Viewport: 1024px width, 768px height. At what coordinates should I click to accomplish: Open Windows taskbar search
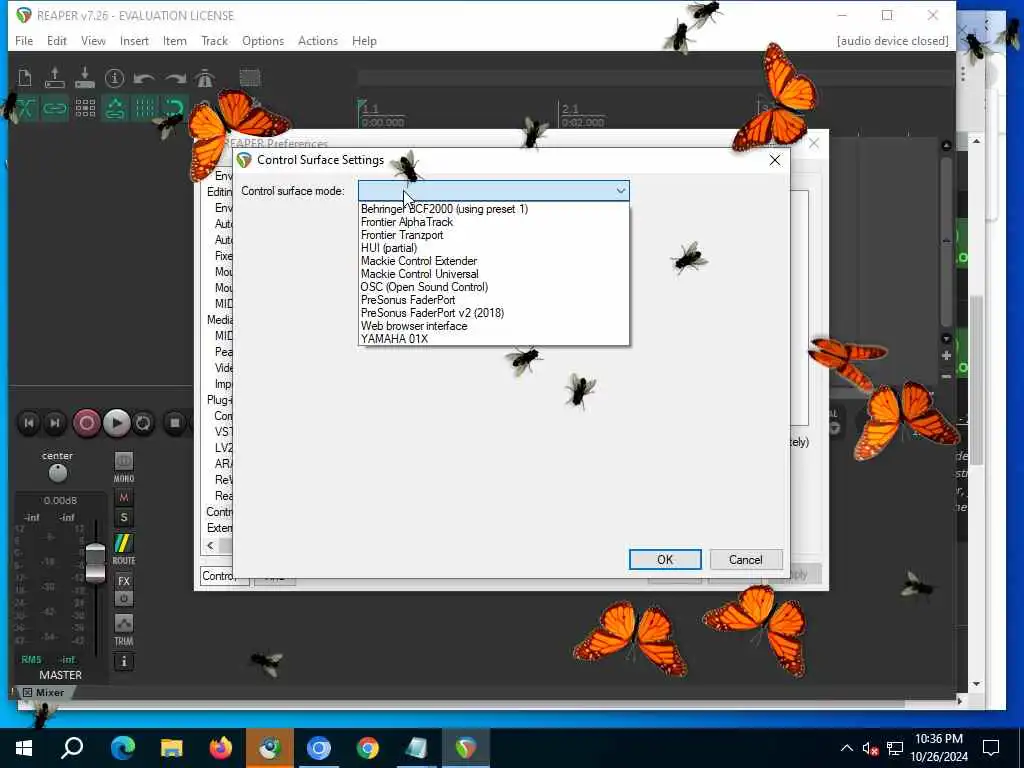72,748
